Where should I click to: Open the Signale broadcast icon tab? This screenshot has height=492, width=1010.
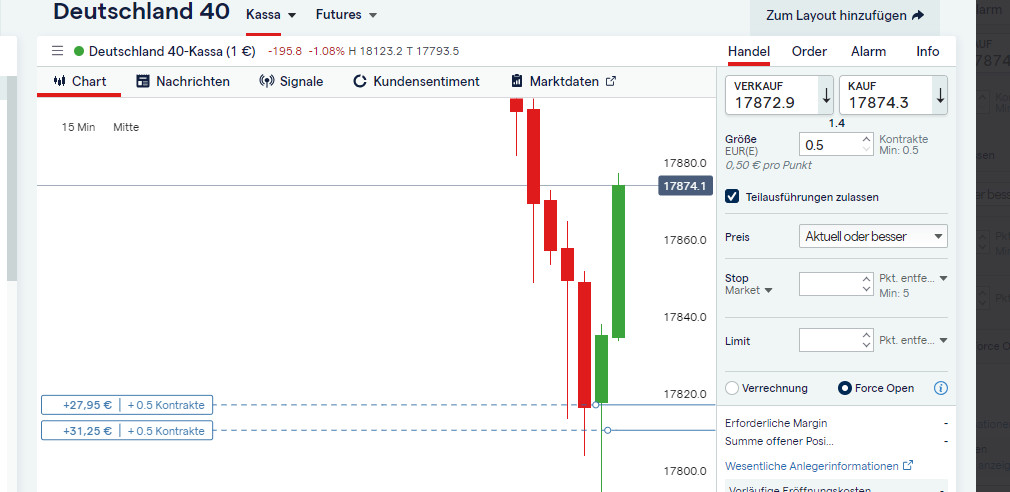click(x=267, y=81)
